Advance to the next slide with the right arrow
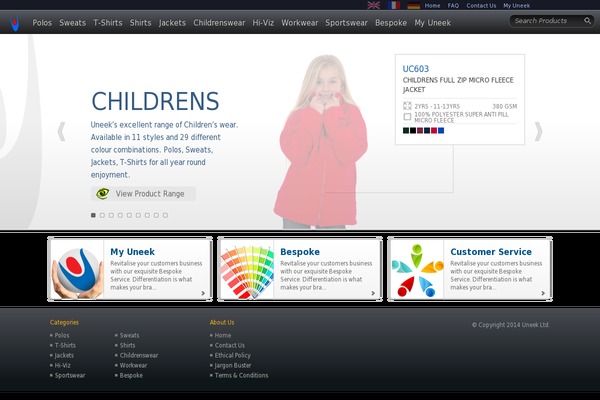The width and height of the screenshot is (600, 400). tap(538, 132)
